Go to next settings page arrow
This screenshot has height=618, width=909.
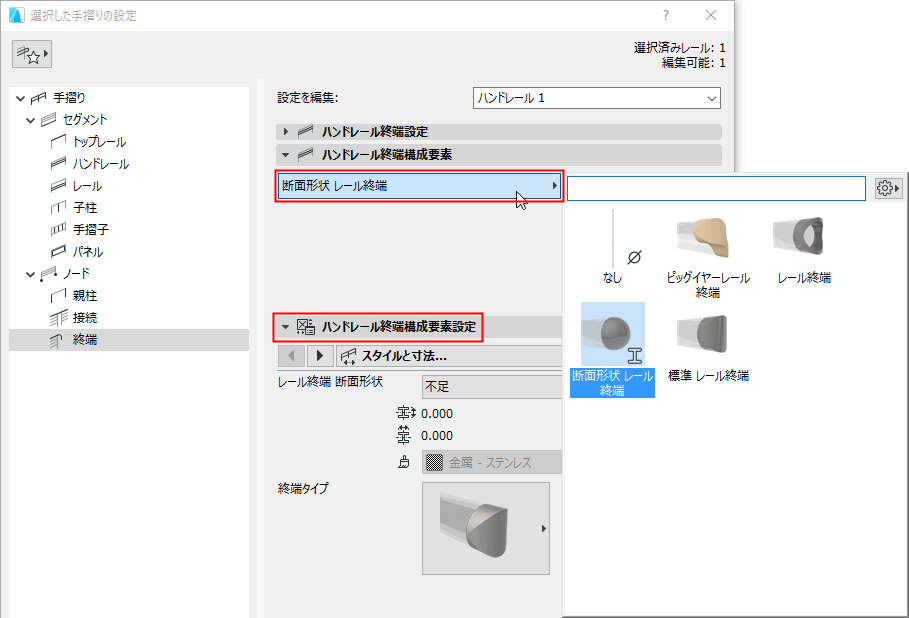319,355
